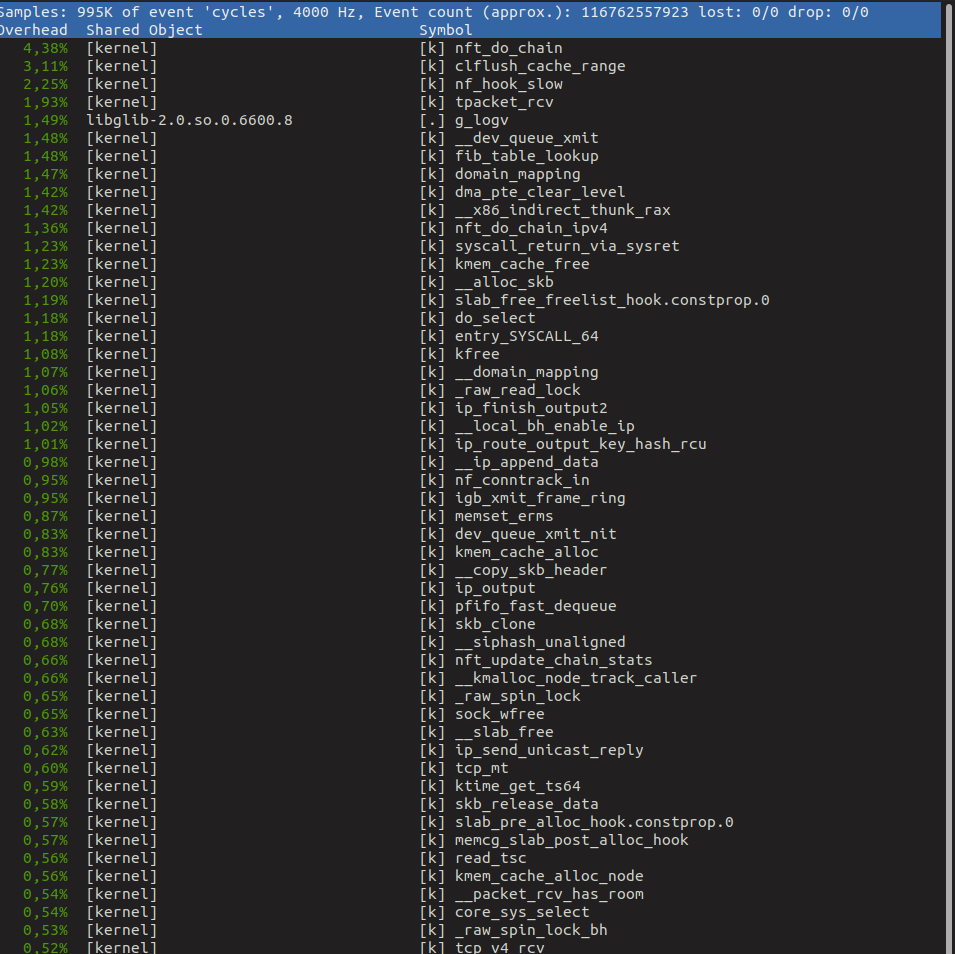Select the g_logv symbol entry

coord(481,120)
